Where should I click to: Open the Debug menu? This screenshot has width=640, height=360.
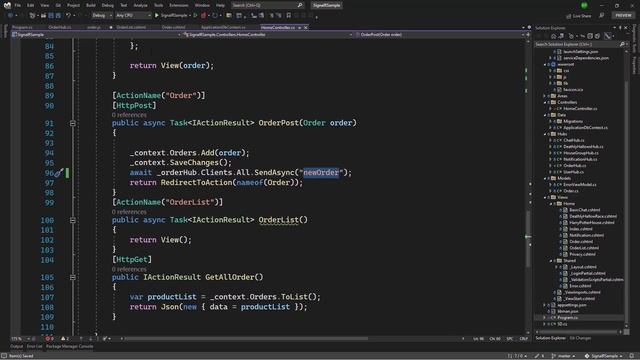coord(108,5)
